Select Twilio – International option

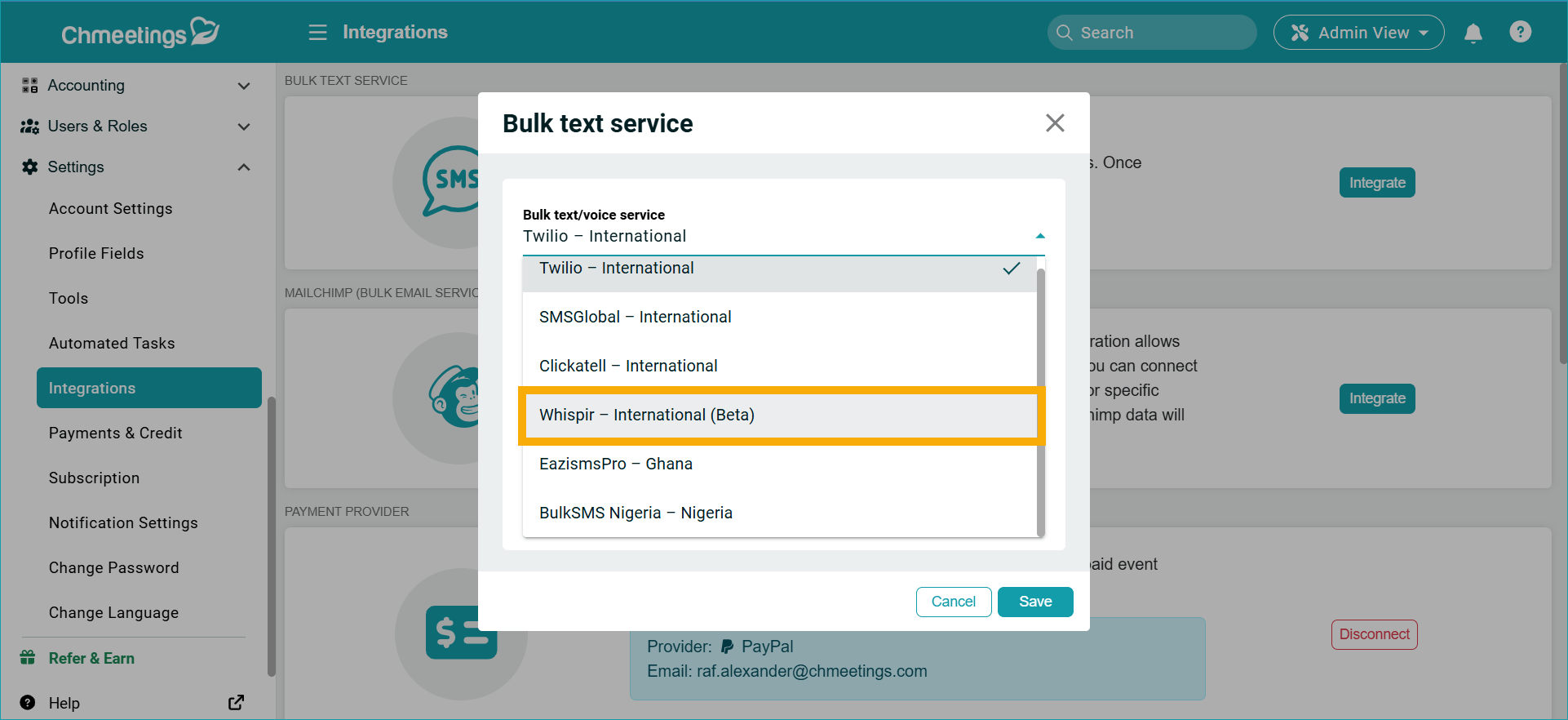pyautogui.click(x=779, y=273)
